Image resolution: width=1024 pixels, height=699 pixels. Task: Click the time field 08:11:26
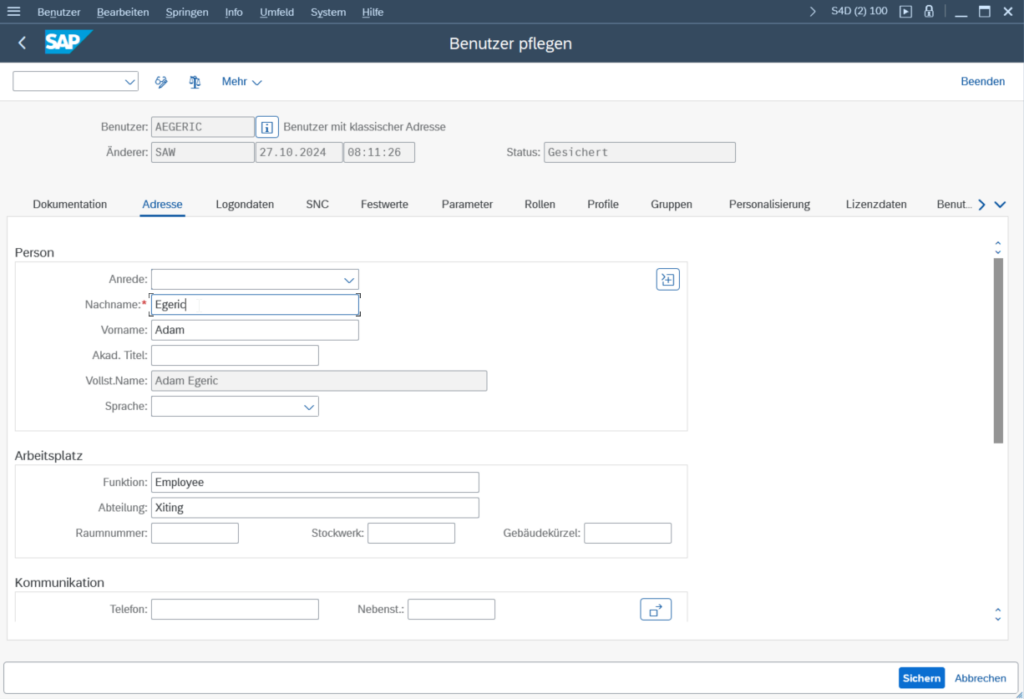point(379,152)
